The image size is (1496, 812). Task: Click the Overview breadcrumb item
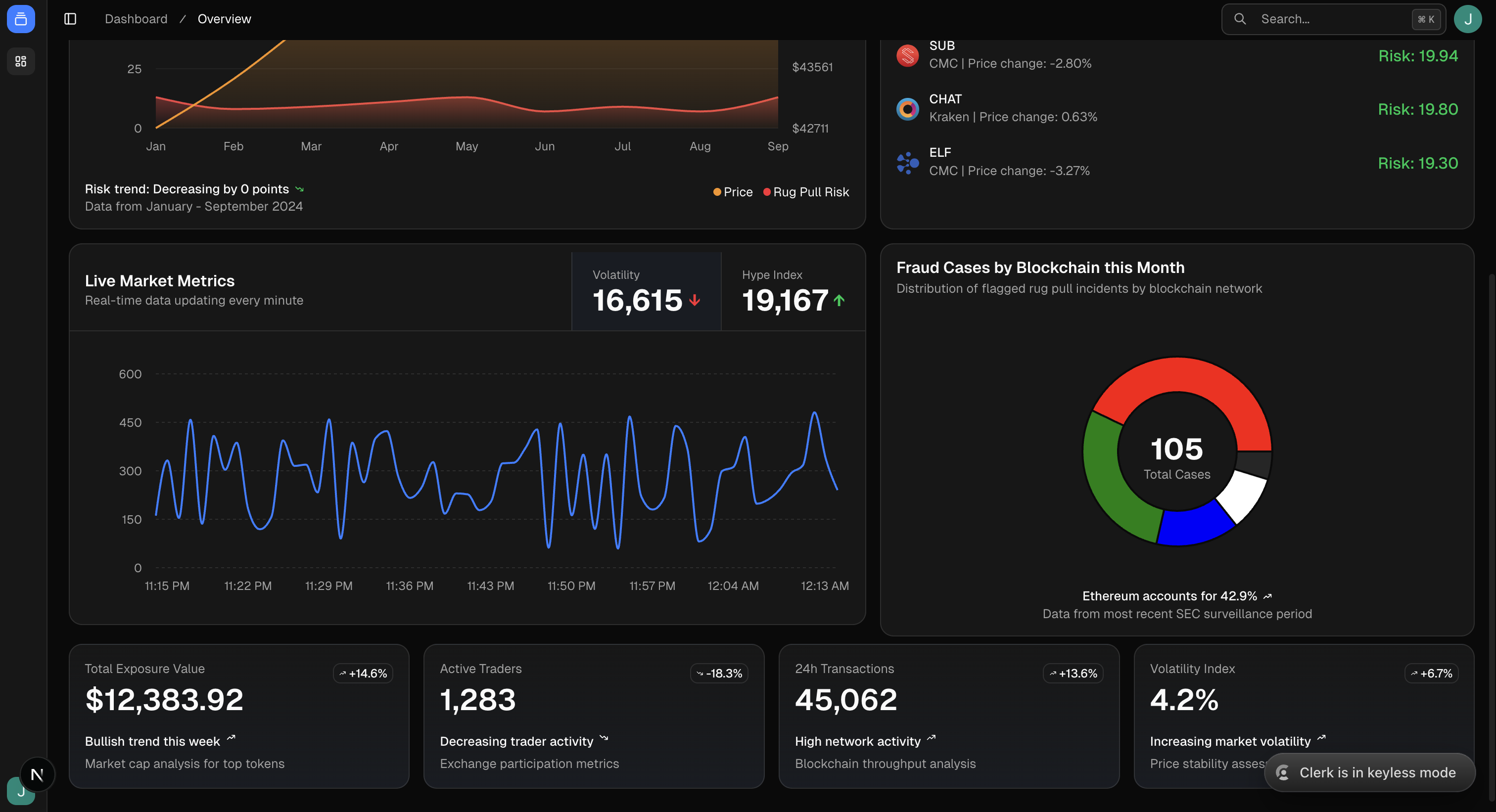click(224, 19)
